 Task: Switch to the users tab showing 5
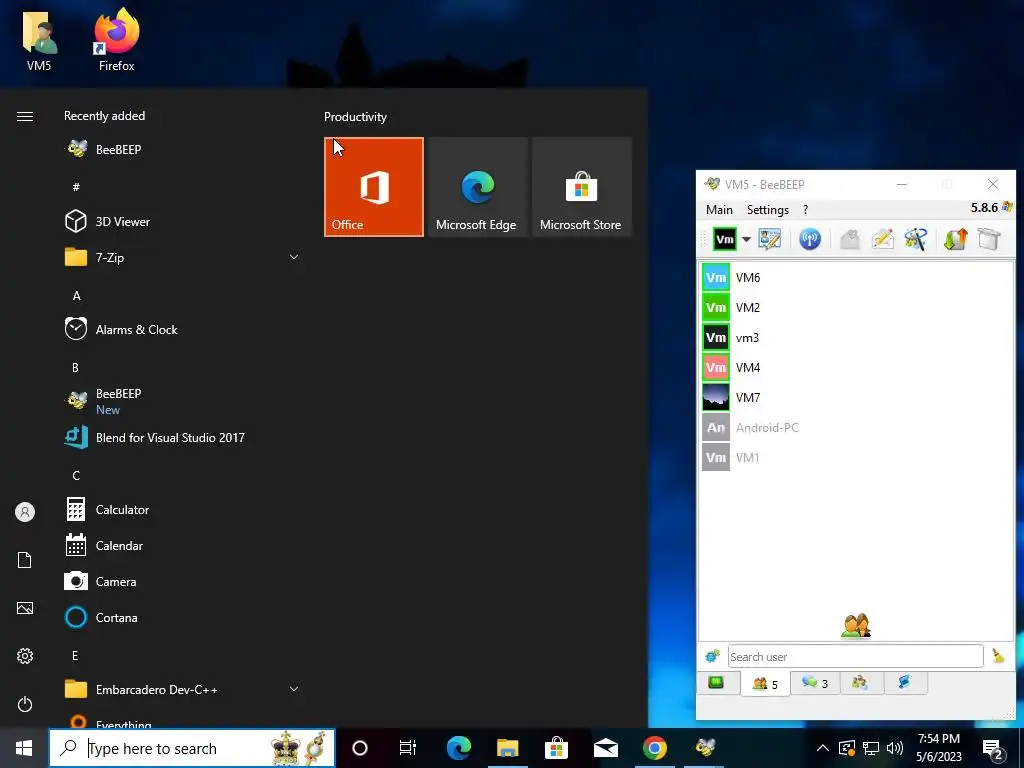[x=765, y=684]
